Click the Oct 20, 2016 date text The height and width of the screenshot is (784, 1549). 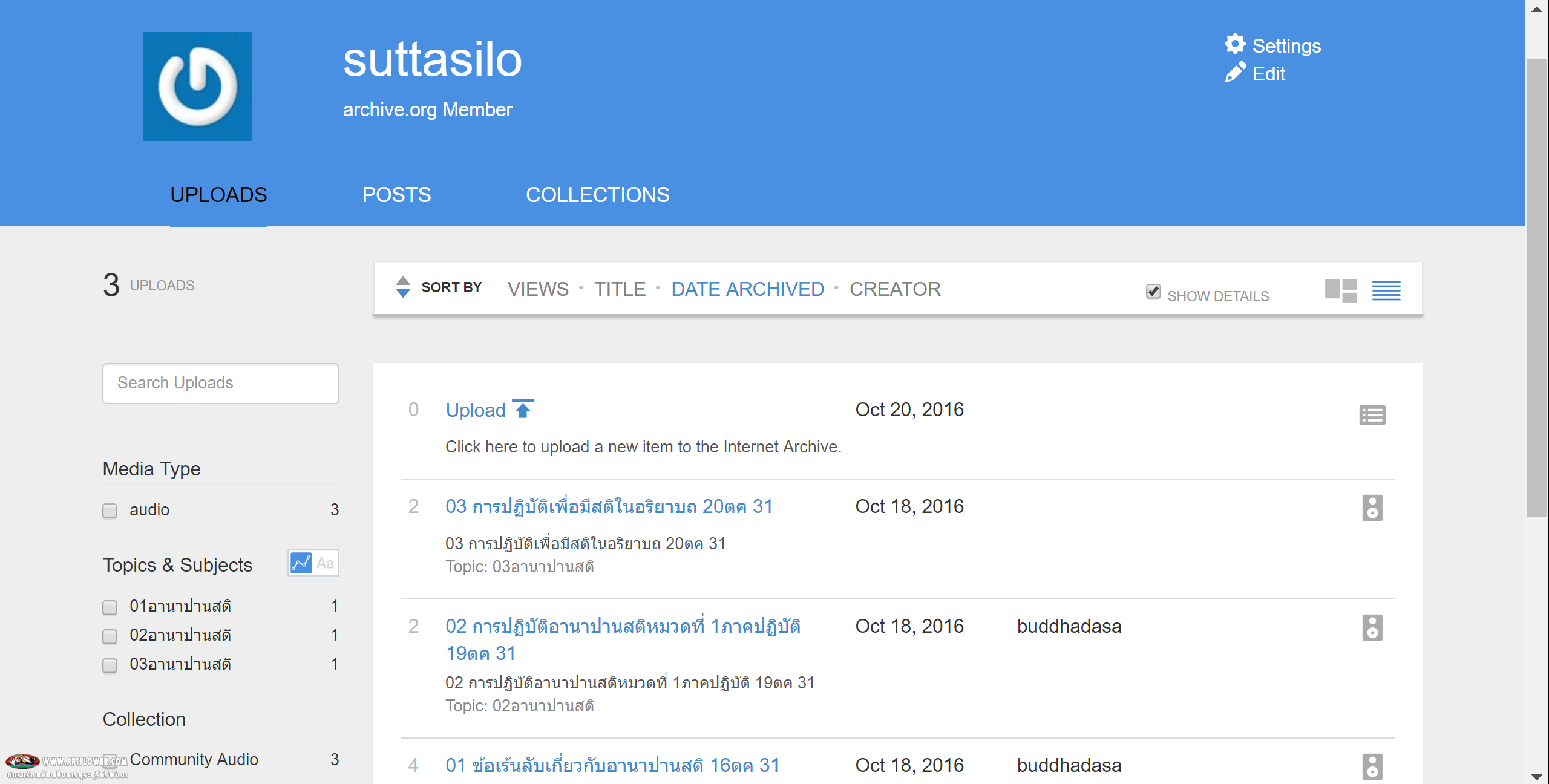[909, 410]
